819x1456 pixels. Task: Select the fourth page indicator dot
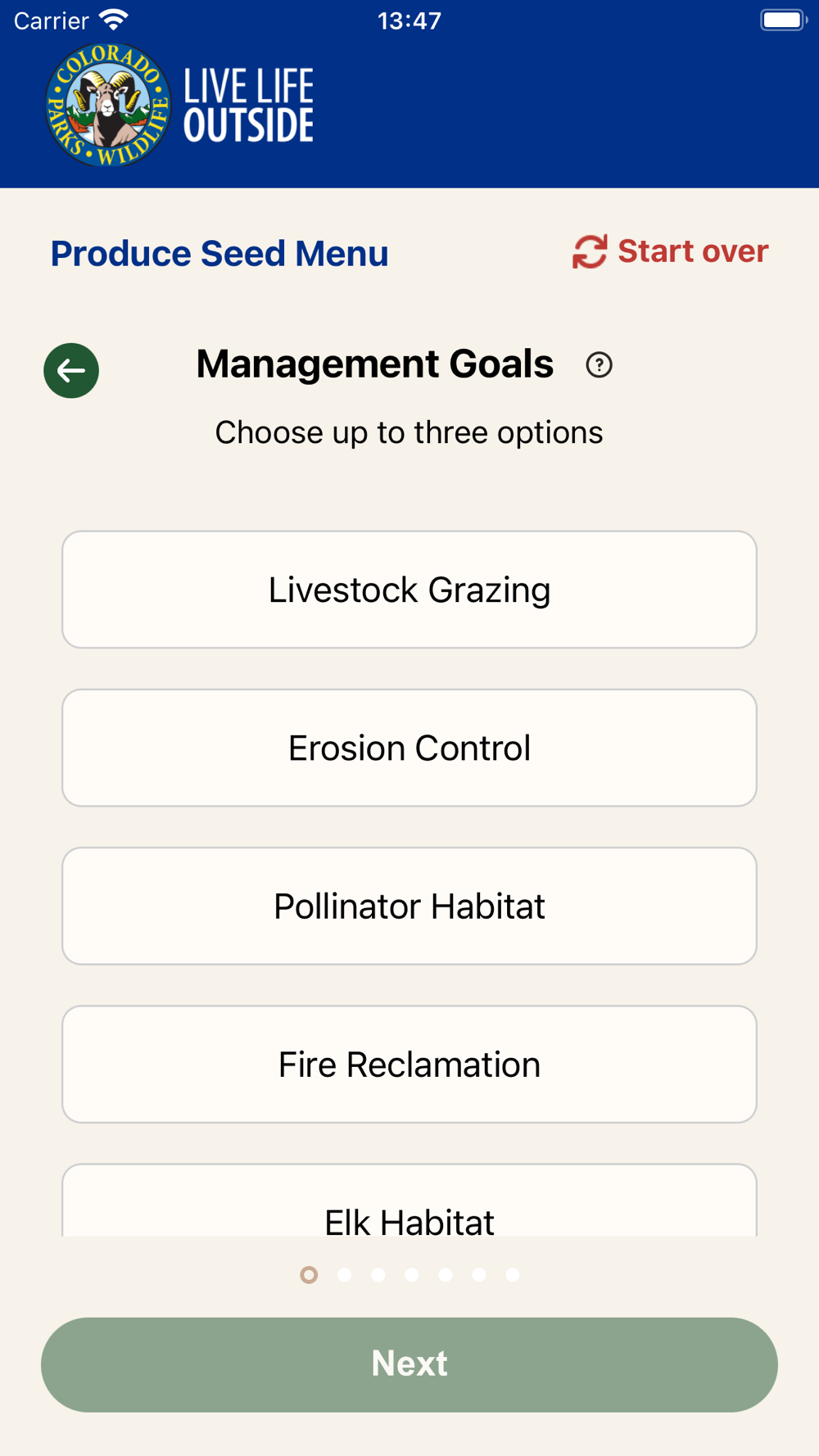coord(412,1275)
